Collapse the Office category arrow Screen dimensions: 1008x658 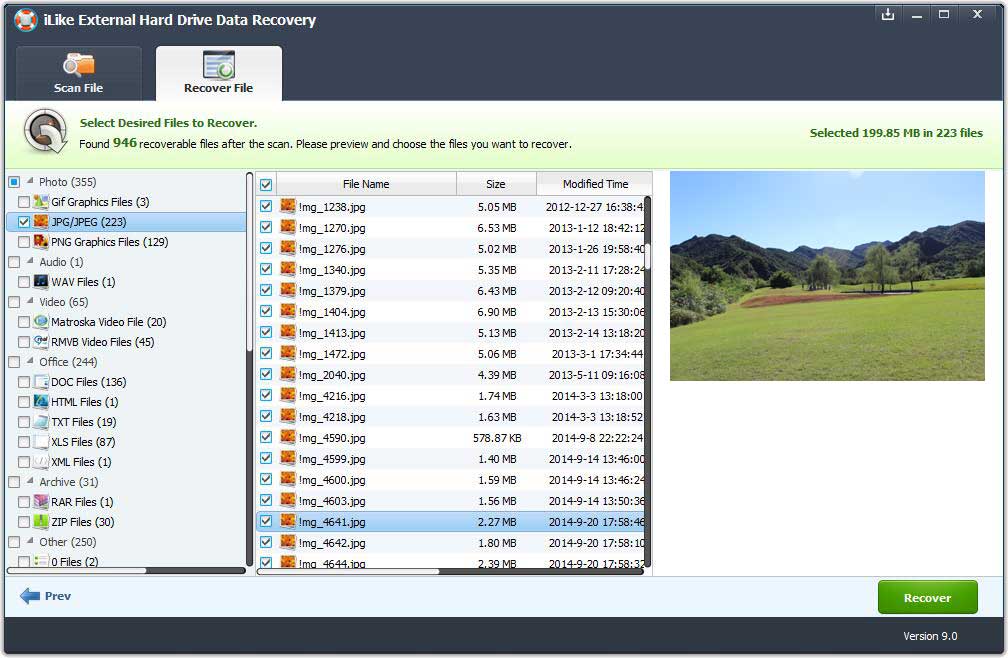pyautogui.click(x=31, y=362)
